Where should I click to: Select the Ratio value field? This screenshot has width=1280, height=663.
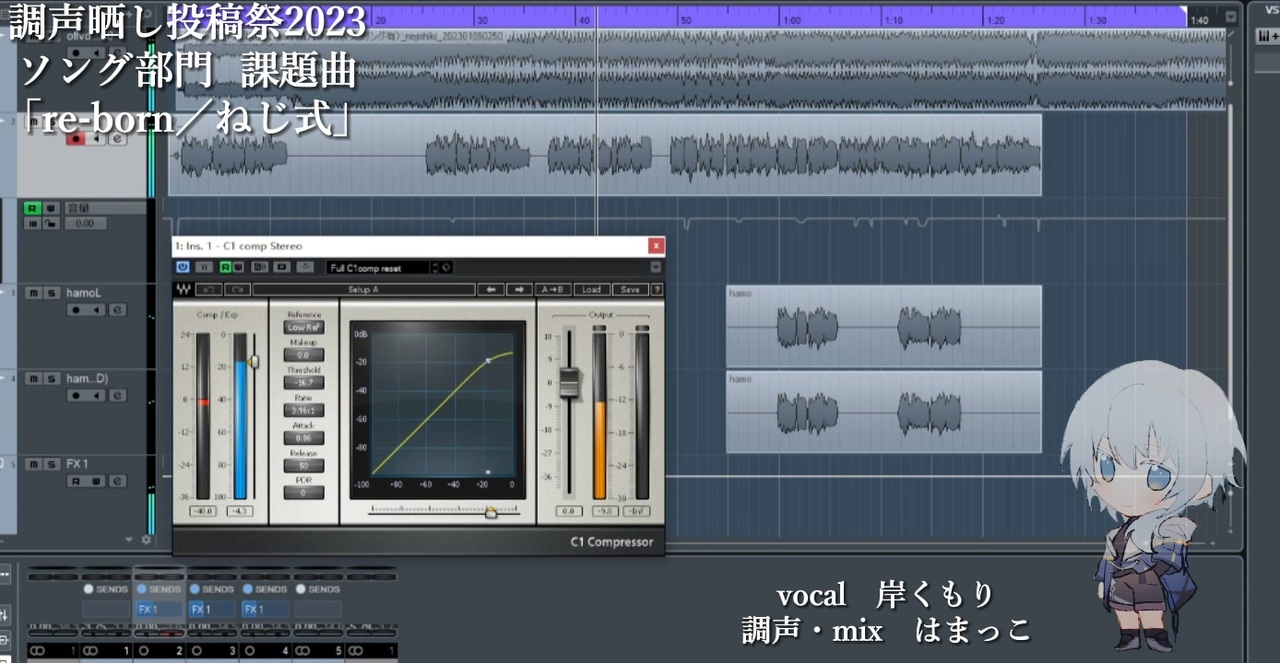[x=304, y=410]
